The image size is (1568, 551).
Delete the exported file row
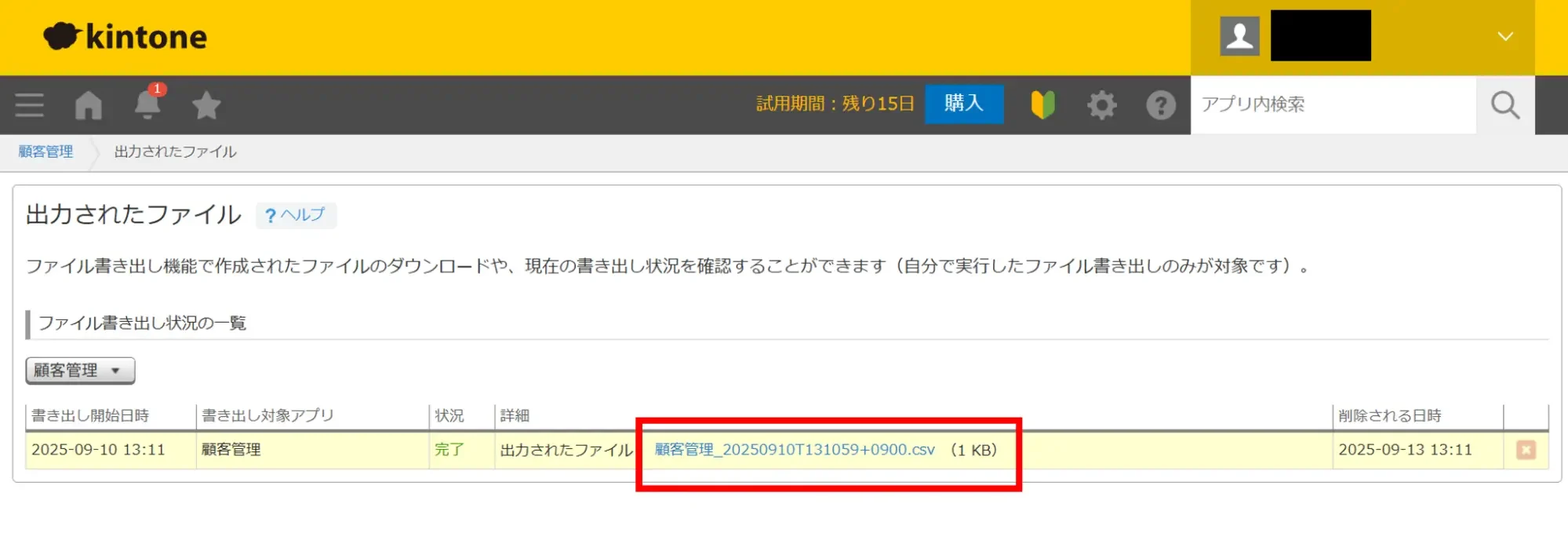pyautogui.click(x=1525, y=450)
